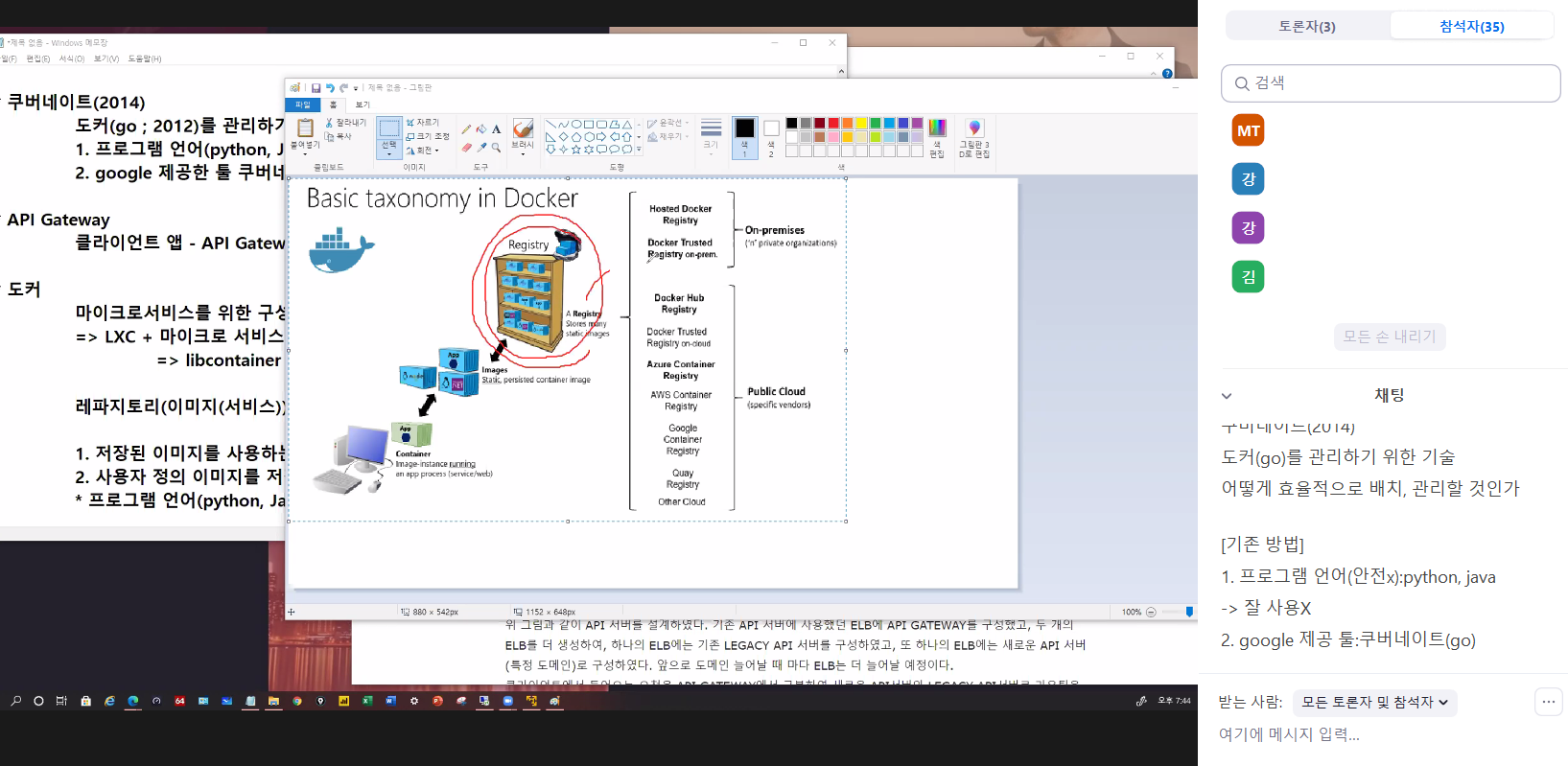Click the Undo arrow in Paint
Screen dimensions: 1568x766
click(329, 88)
